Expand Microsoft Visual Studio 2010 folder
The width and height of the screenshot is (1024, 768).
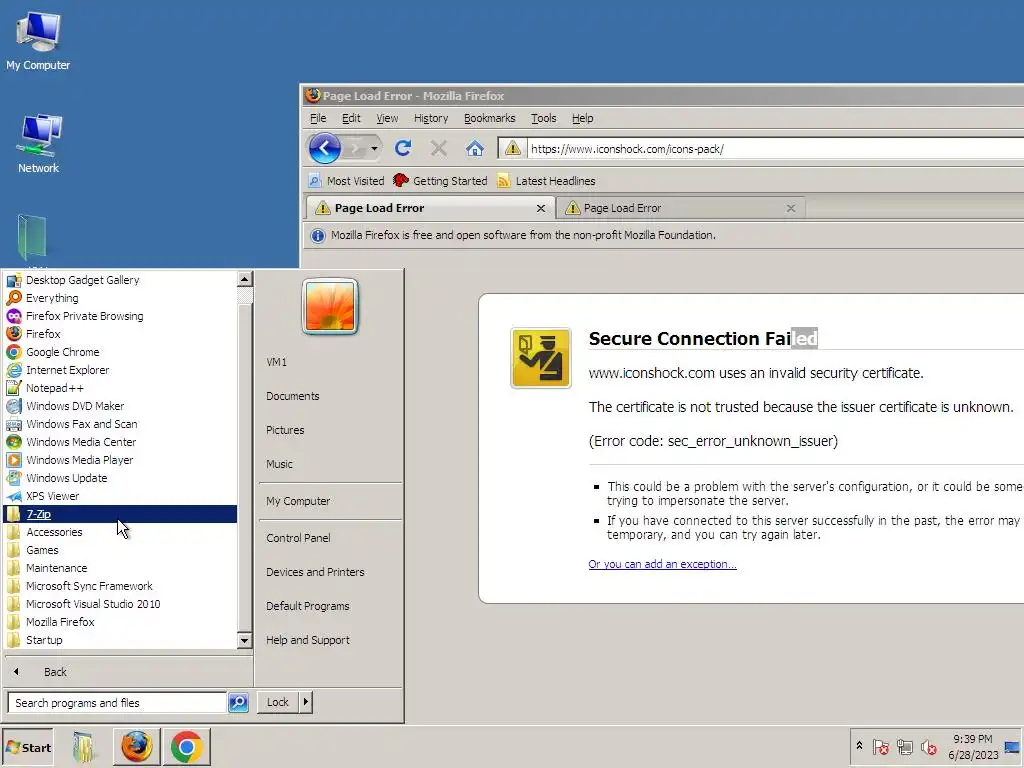pyautogui.click(x=120, y=604)
